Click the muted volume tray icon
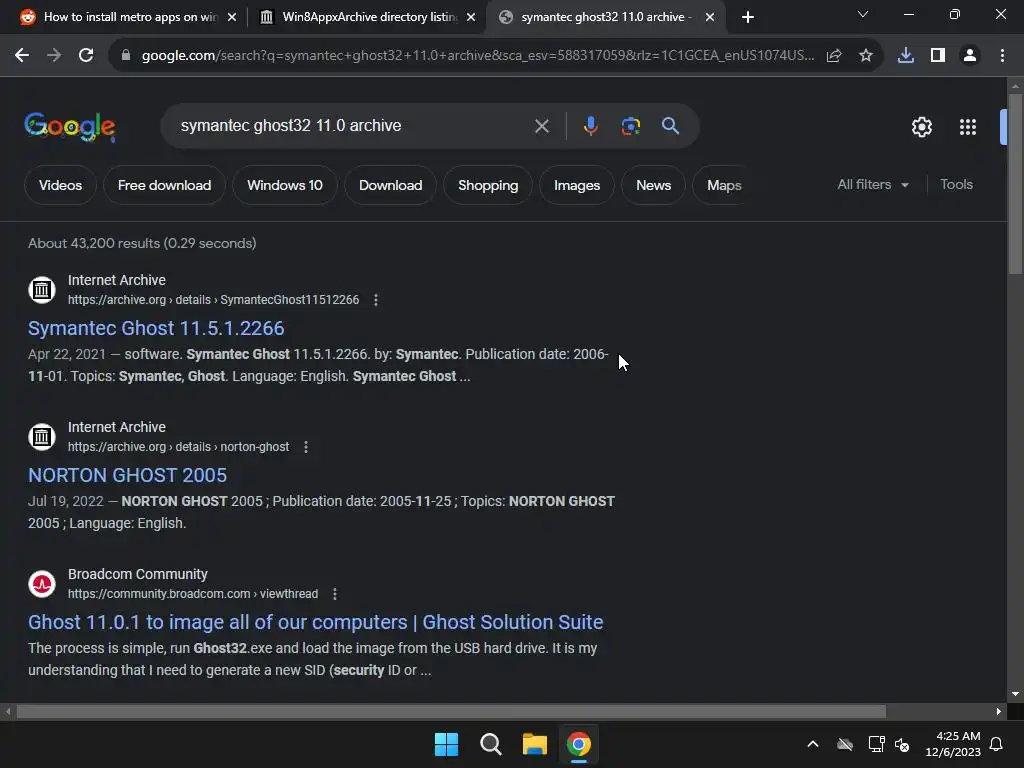 [903, 744]
